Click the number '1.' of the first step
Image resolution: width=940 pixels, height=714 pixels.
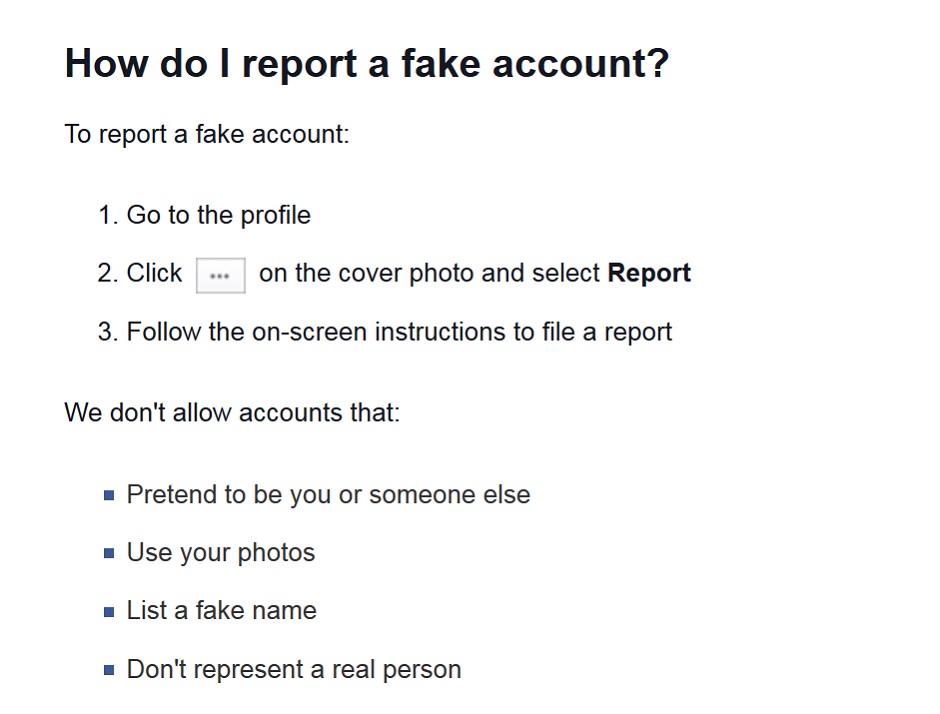(x=107, y=215)
